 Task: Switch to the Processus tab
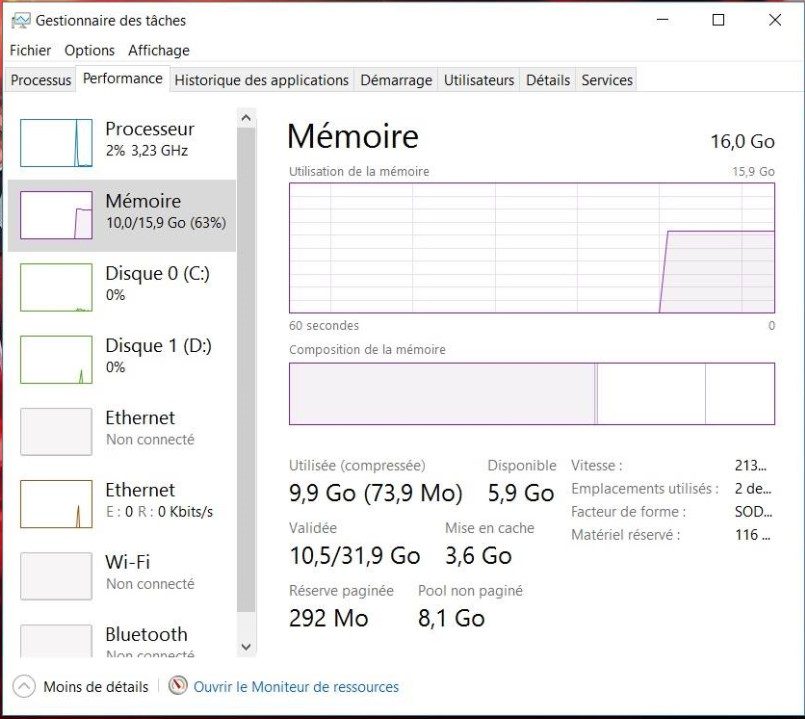tap(41, 80)
